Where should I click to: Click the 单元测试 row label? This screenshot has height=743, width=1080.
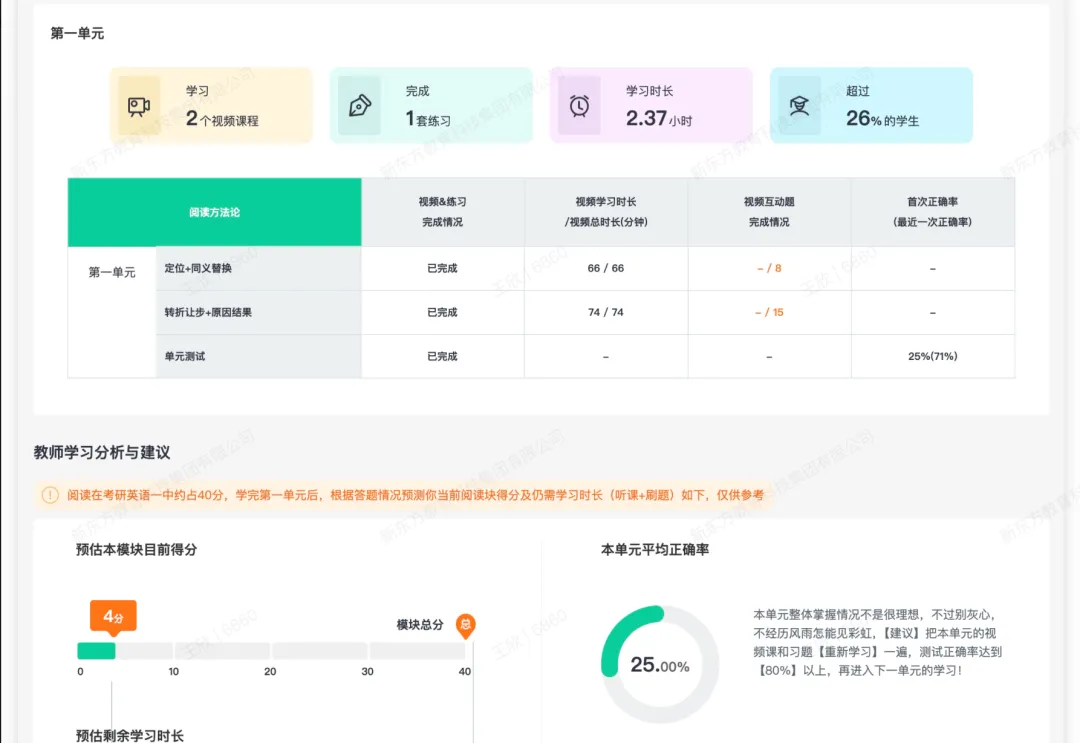point(185,357)
